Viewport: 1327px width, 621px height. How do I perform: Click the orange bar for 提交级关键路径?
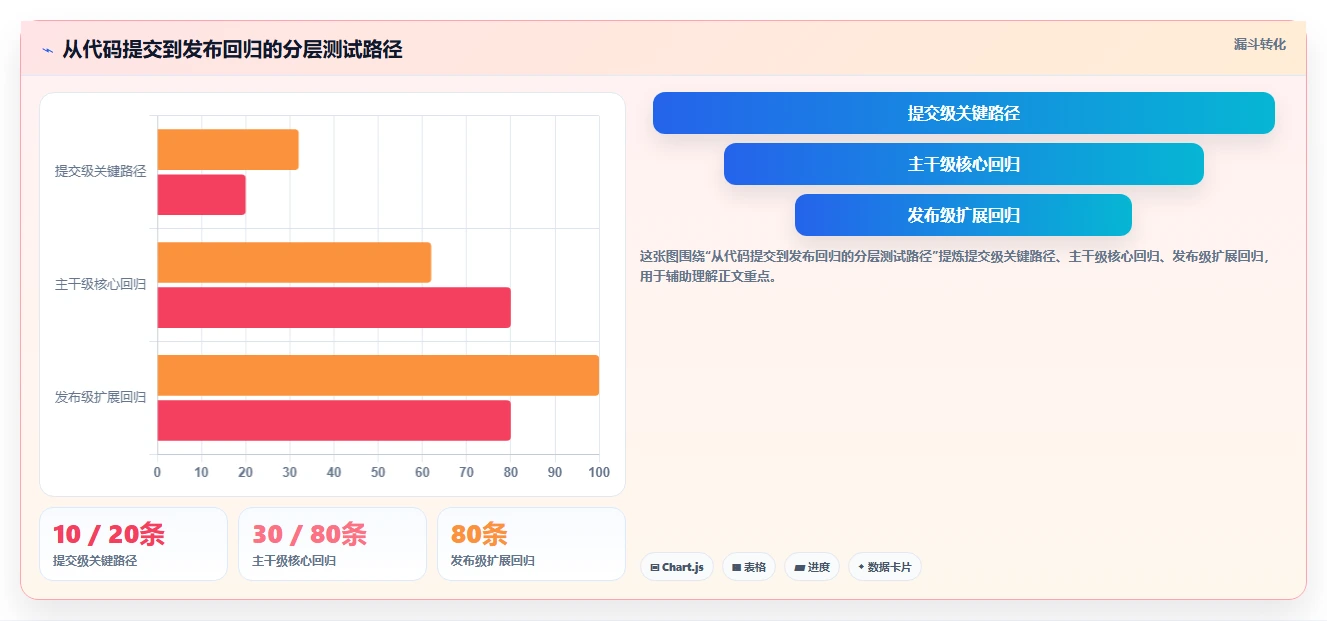(228, 149)
